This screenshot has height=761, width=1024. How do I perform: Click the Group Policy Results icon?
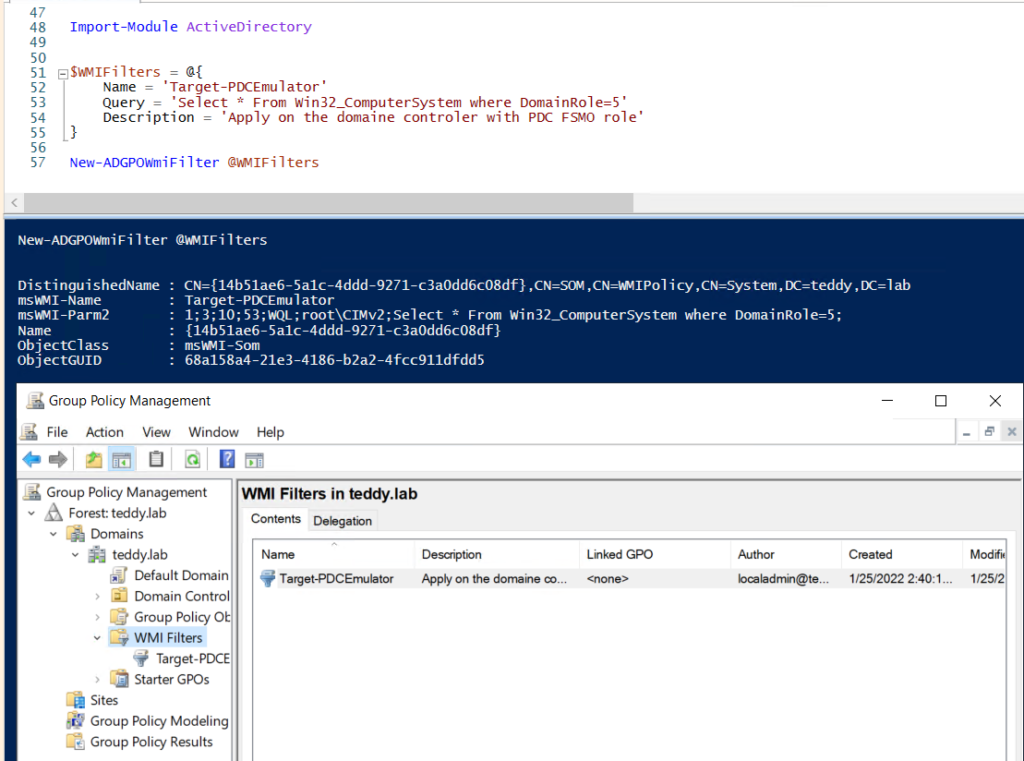pyautogui.click(x=76, y=741)
